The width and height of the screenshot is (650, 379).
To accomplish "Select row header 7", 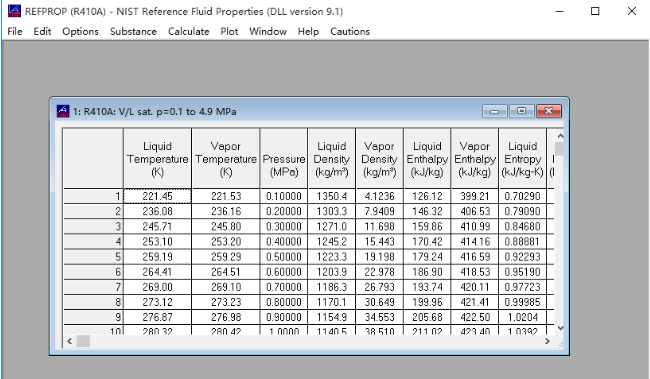I will tap(93, 287).
